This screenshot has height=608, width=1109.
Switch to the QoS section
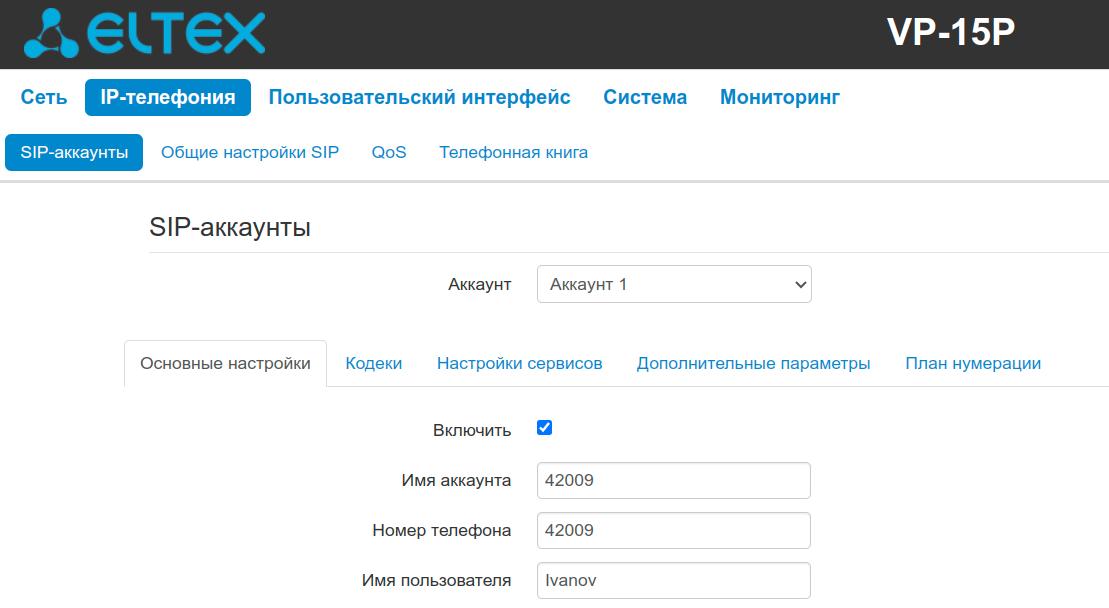[389, 153]
